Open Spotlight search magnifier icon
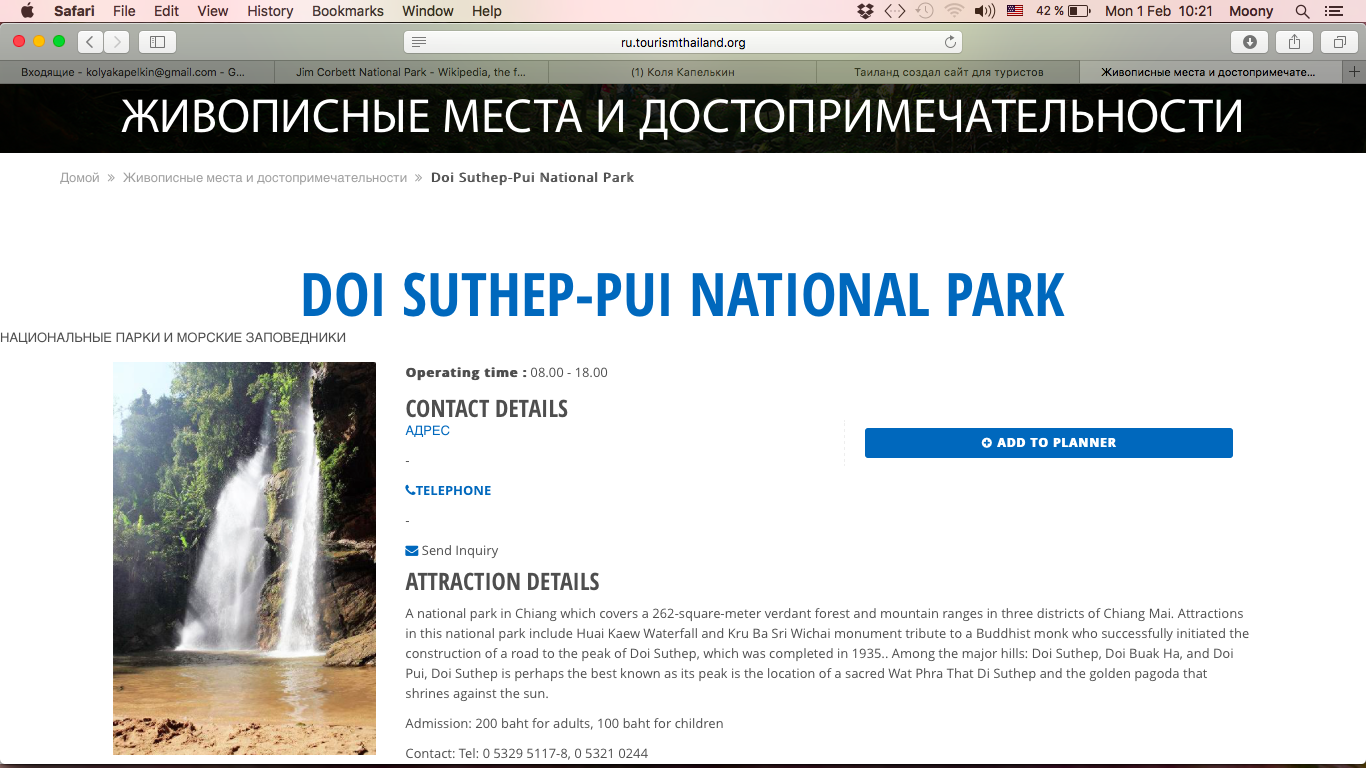 pos(1302,11)
